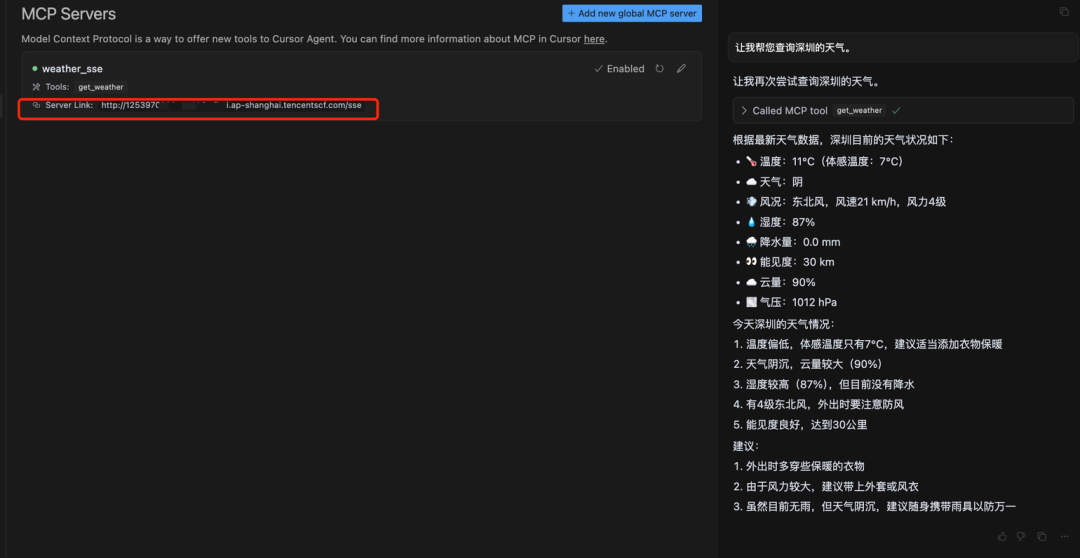Select the weather_sse server name
The image size is (1080, 558).
click(72, 69)
